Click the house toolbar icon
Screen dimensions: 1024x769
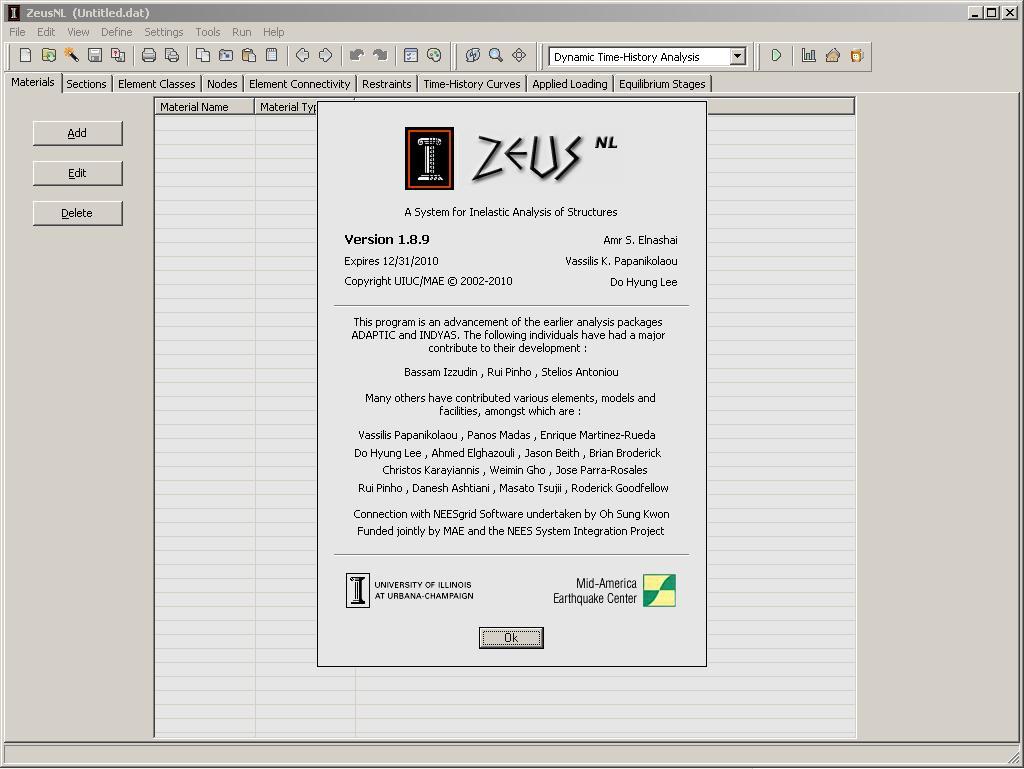(x=833, y=55)
